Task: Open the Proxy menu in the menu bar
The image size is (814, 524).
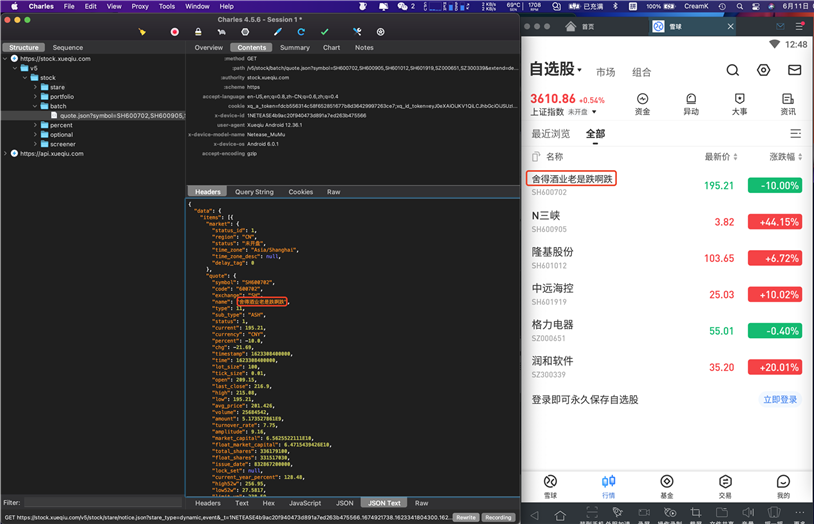Action: pos(140,6)
